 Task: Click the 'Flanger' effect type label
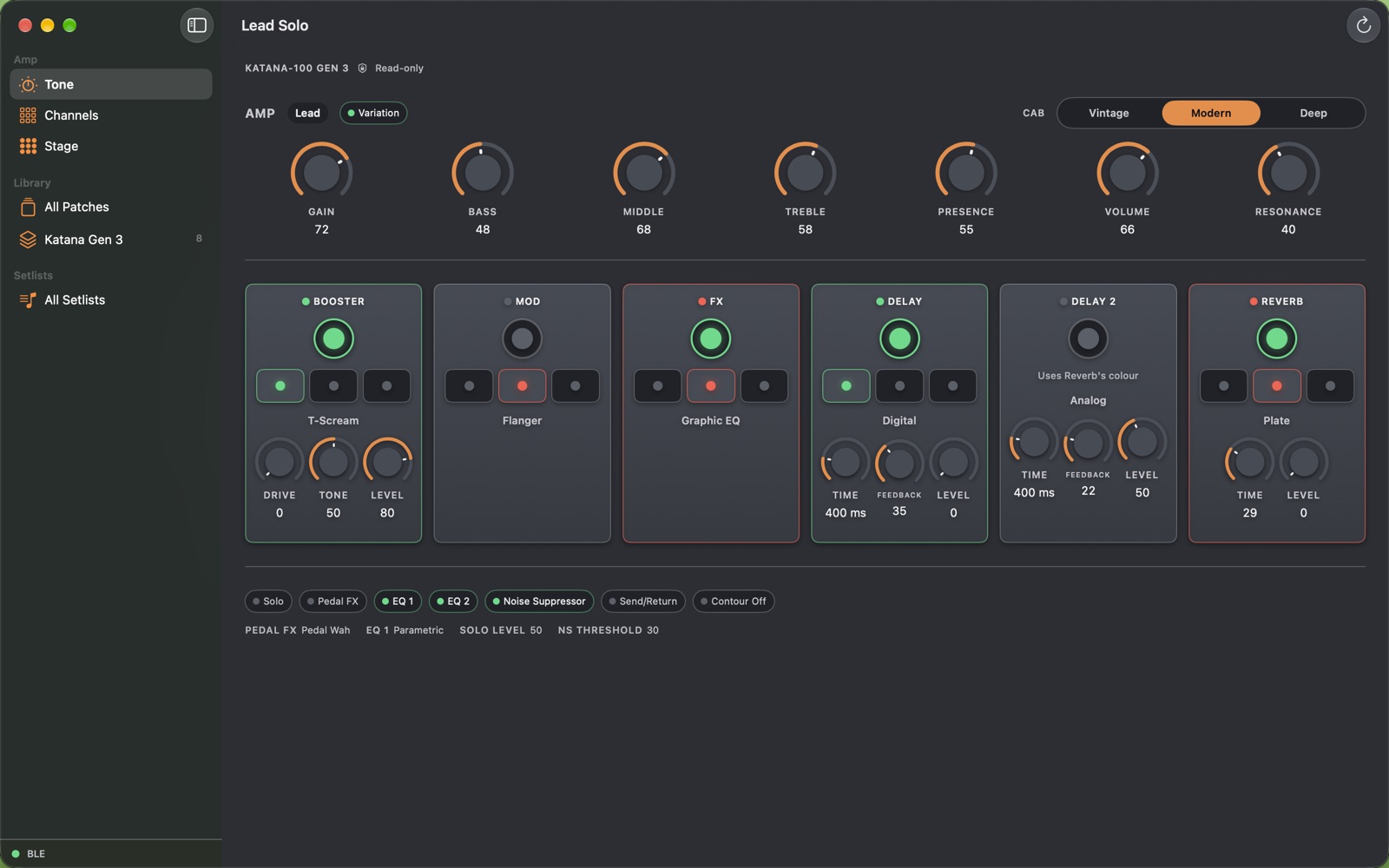pyautogui.click(x=522, y=421)
